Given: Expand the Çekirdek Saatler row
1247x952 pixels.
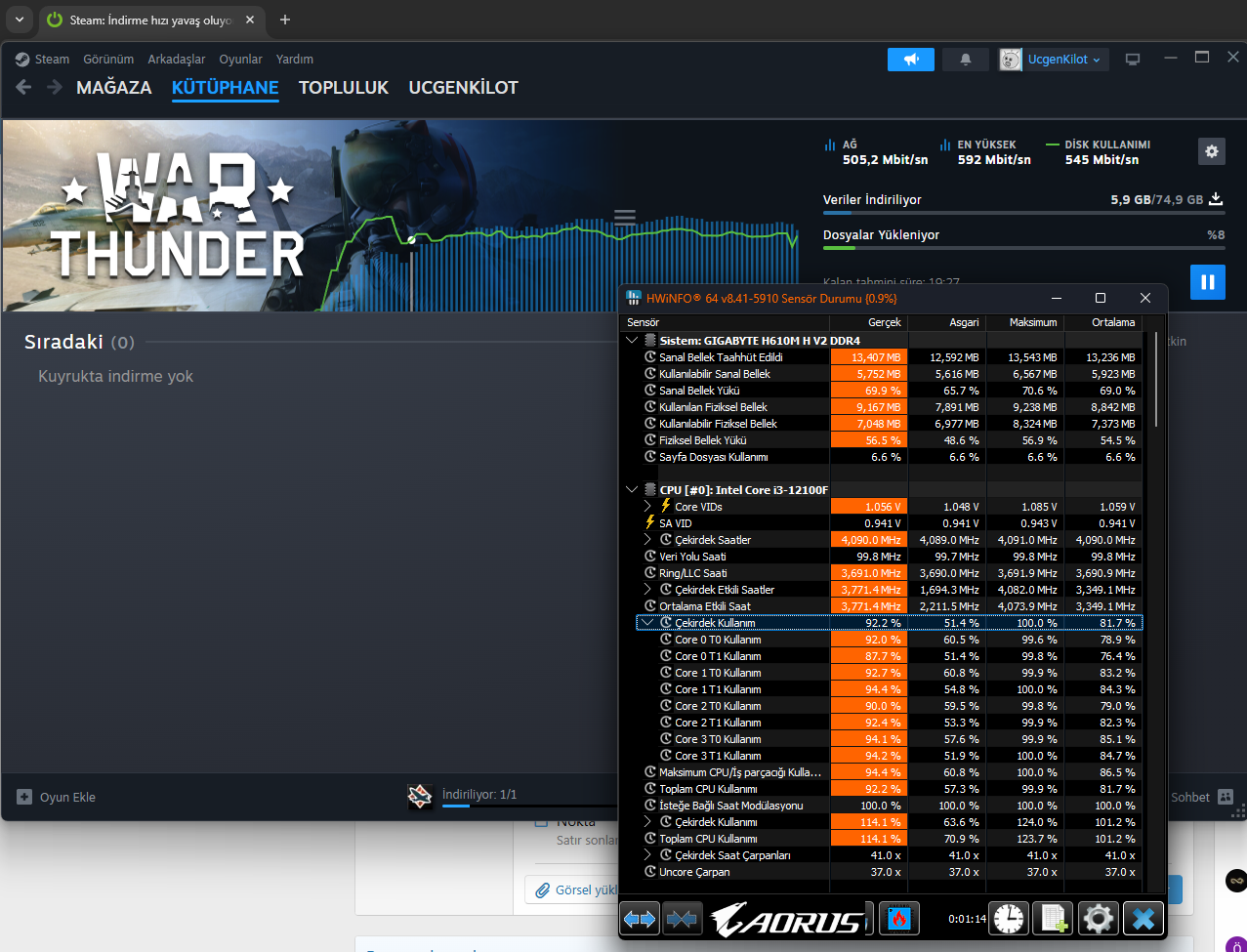Looking at the screenshot, I should click(x=647, y=540).
